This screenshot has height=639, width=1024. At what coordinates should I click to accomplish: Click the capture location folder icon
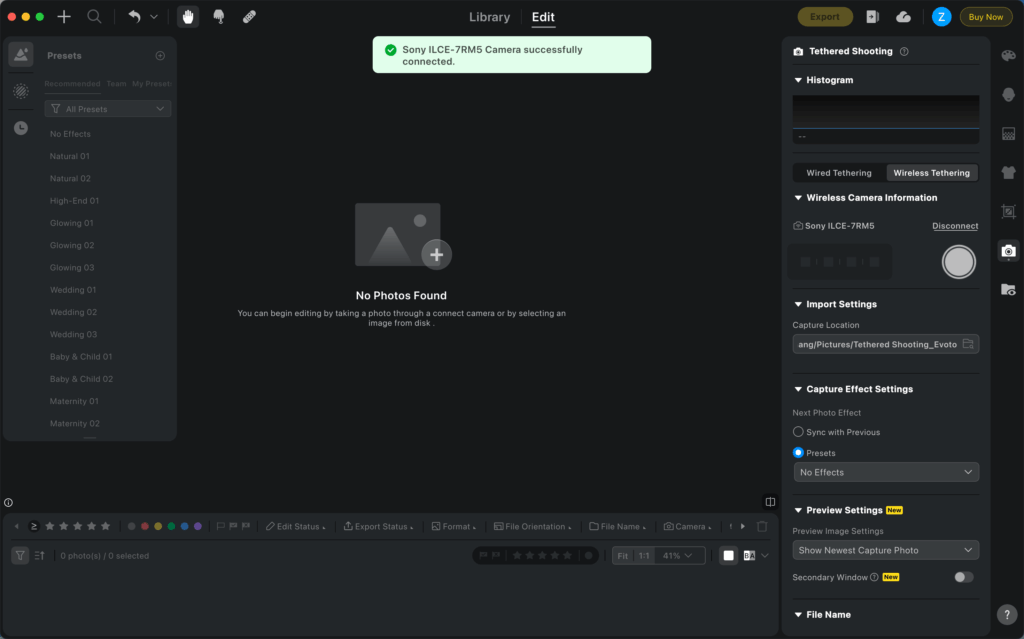pos(968,344)
